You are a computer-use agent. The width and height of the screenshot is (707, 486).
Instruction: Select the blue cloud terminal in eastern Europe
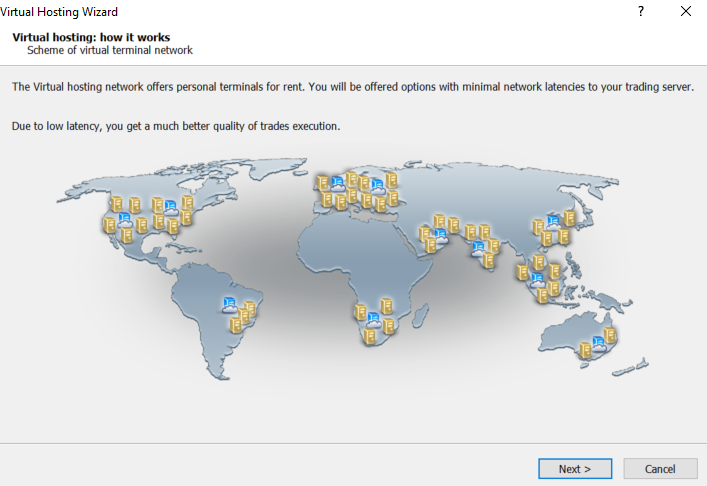point(378,187)
